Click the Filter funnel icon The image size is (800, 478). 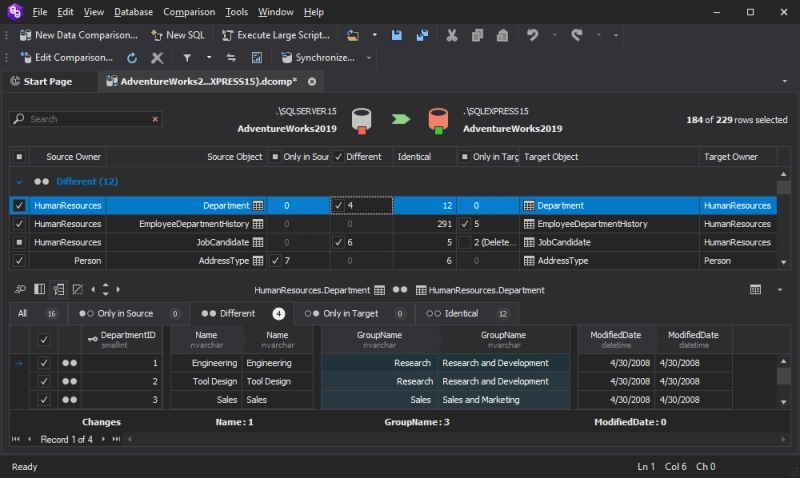[187, 58]
